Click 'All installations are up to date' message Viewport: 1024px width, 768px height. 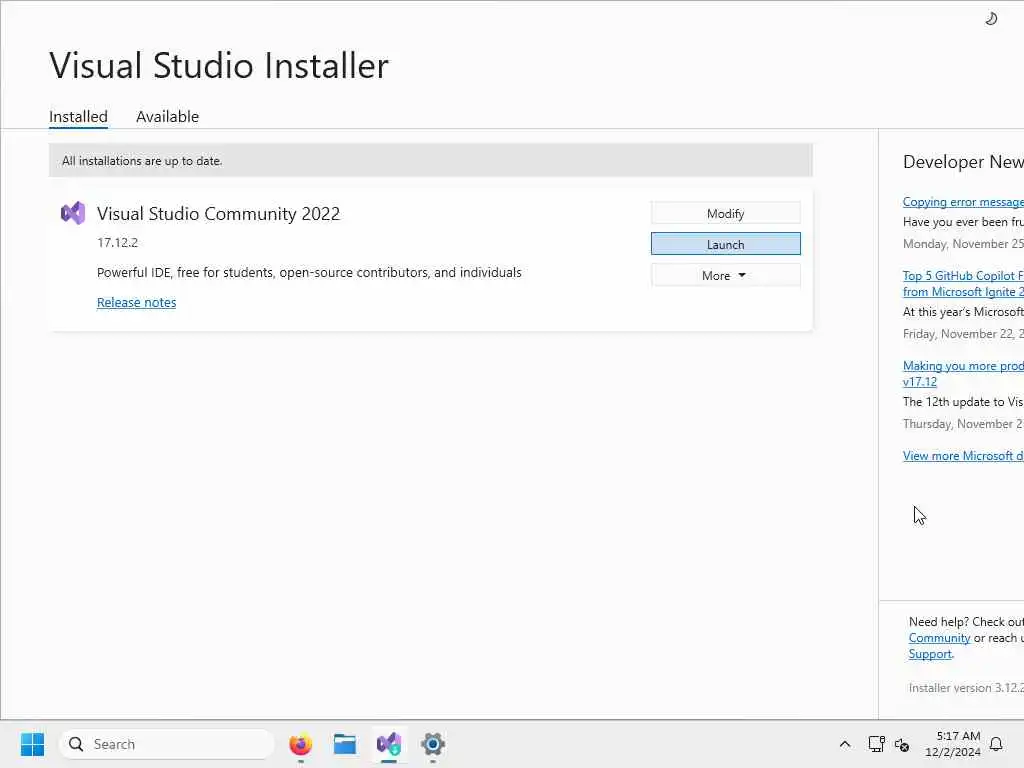[142, 161]
